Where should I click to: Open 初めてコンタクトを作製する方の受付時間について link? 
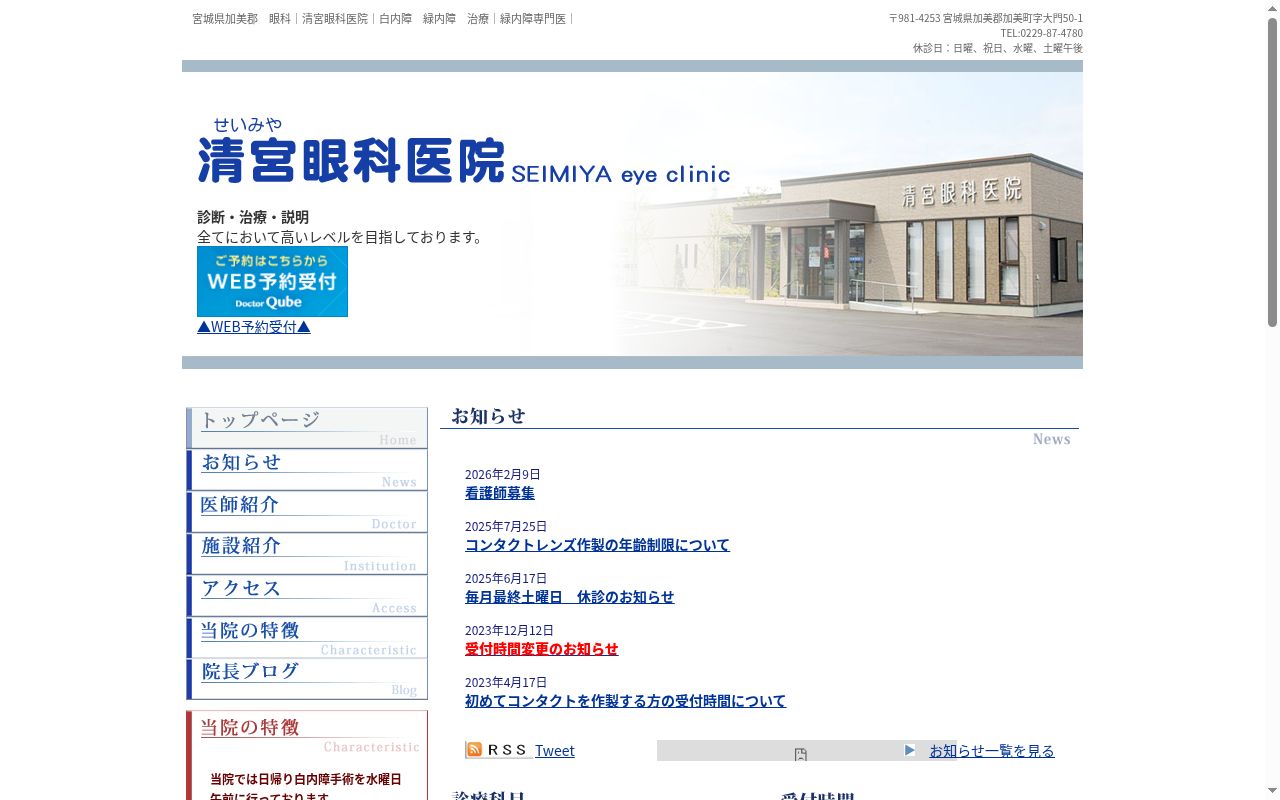pos(626,701)
